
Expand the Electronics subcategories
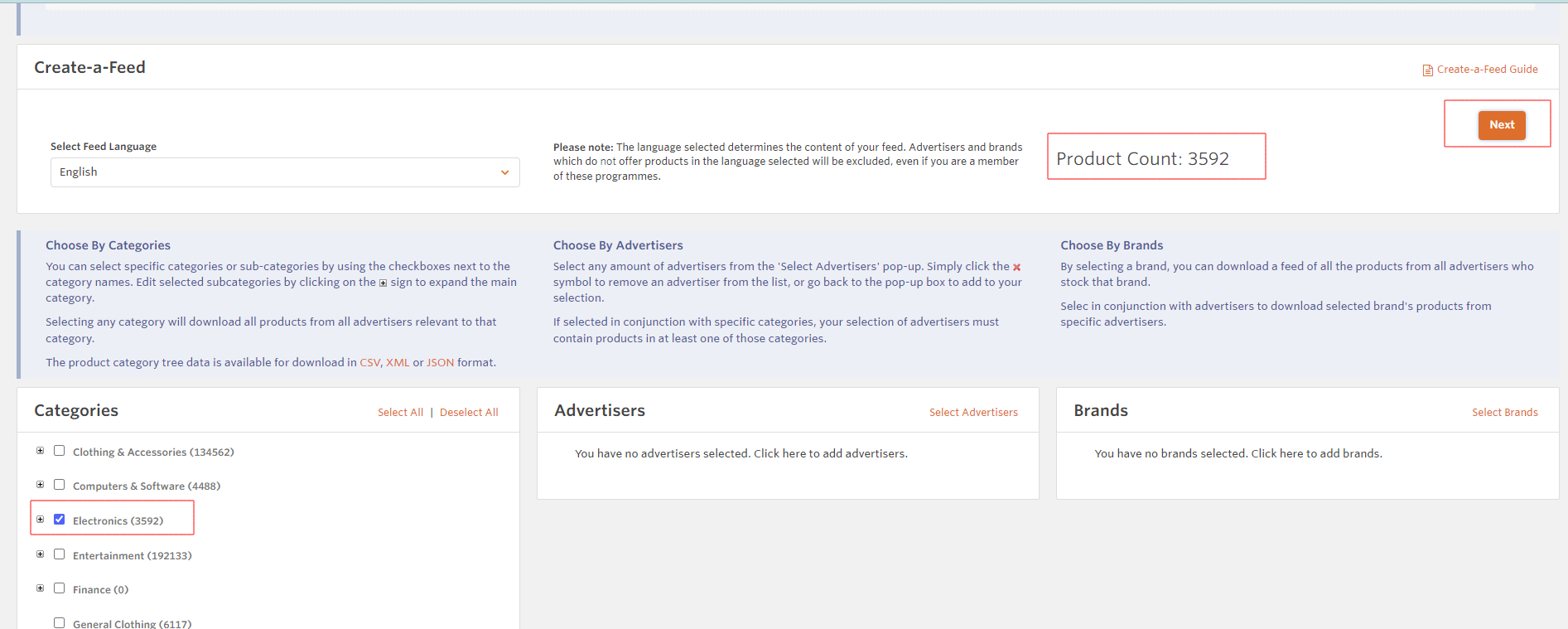click(40, 520)
